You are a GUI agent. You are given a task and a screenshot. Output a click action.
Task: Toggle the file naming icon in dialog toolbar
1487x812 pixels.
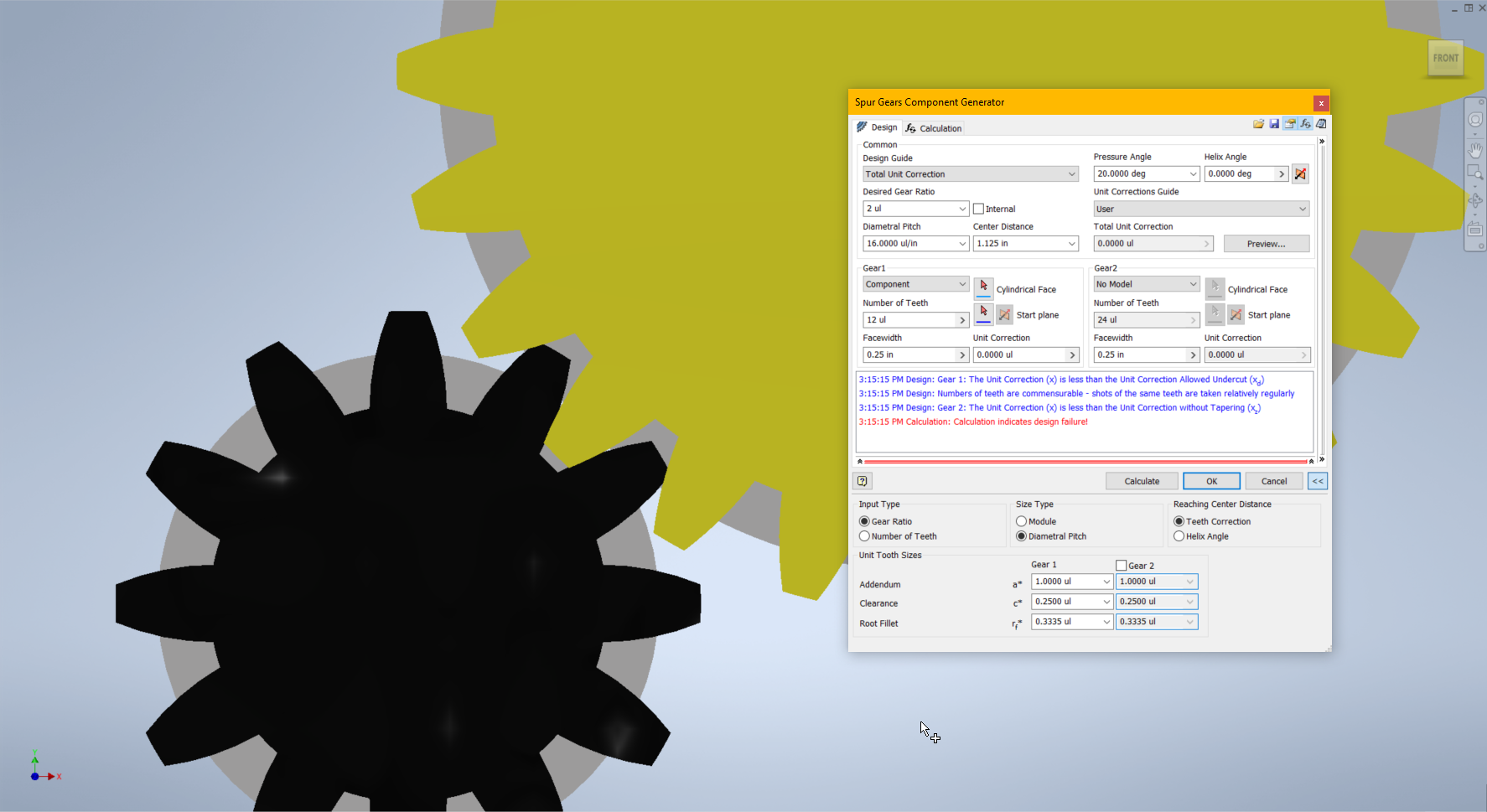pyautogui.click(x=1290, y=124)
